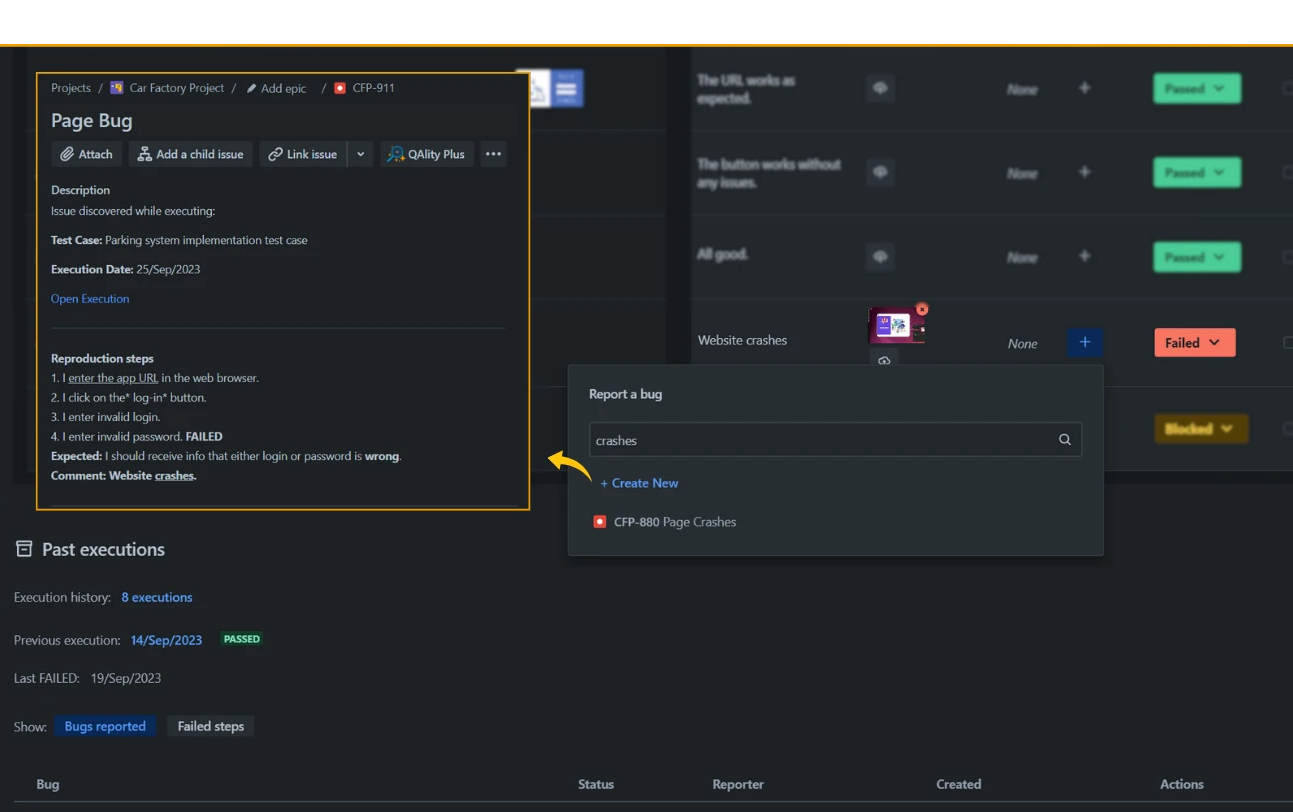Screen dimensions: 1293x812
Task: Click the upload toggle beside All good
Action: 879,256
